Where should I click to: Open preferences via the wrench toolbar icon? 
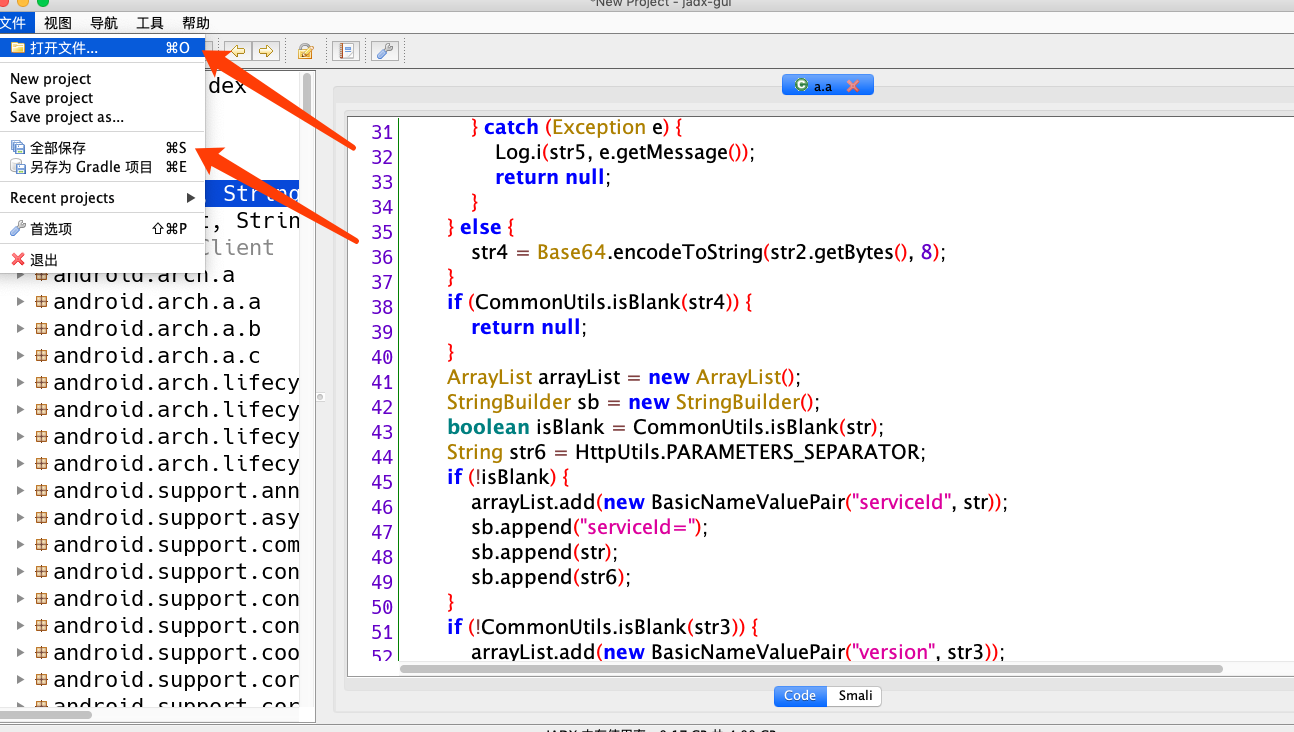(x=385, y=51)
